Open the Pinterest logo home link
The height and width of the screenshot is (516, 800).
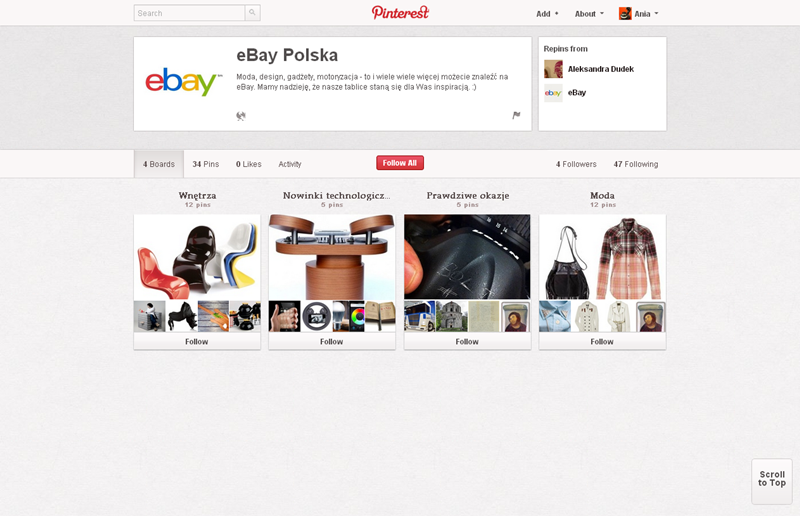pyautogui.click(x=401, y=13)
